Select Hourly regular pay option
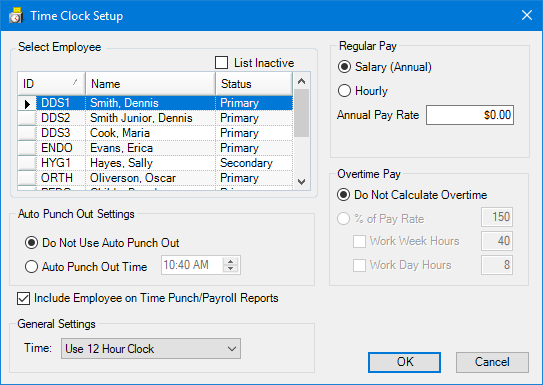 [363, 91]
